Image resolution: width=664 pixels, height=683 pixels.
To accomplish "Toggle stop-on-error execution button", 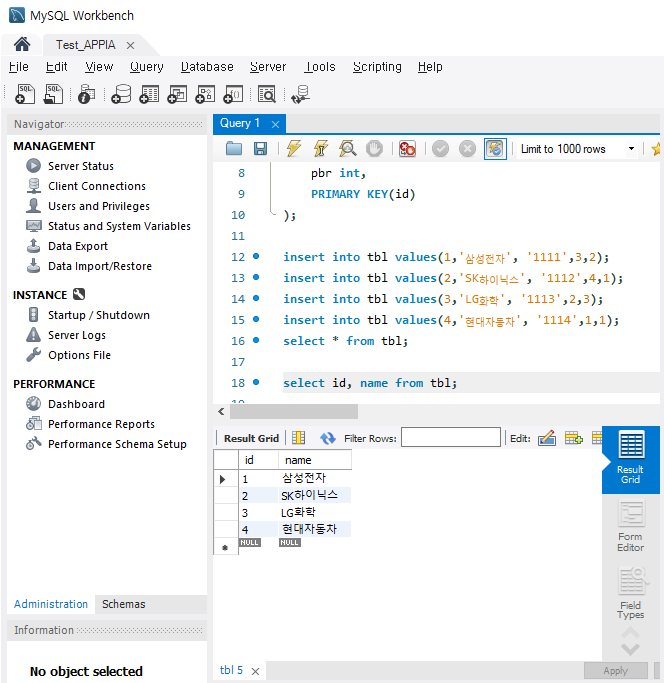I will click(407, 149).
